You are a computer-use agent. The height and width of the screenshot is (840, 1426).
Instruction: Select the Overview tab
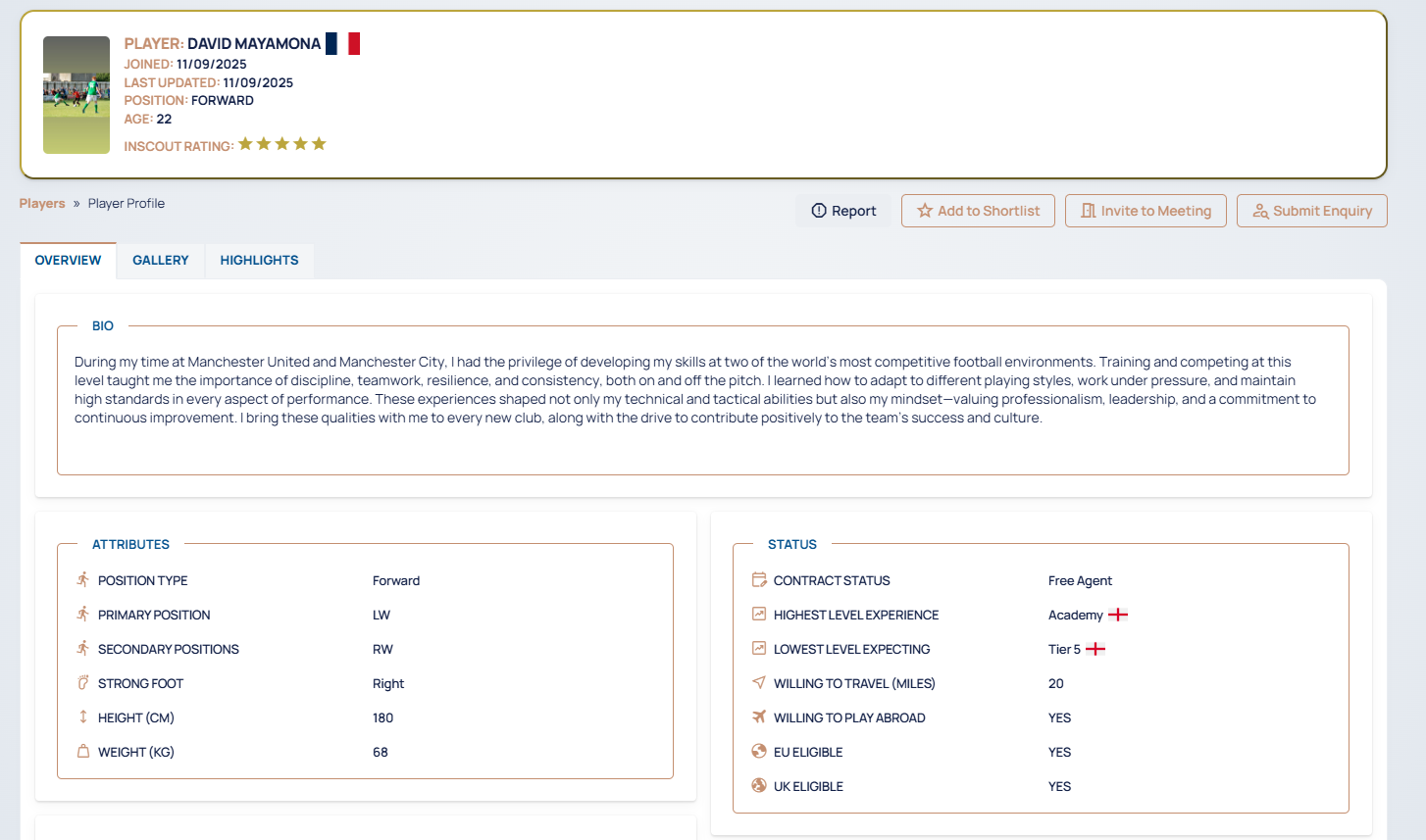tap(68, 261)
